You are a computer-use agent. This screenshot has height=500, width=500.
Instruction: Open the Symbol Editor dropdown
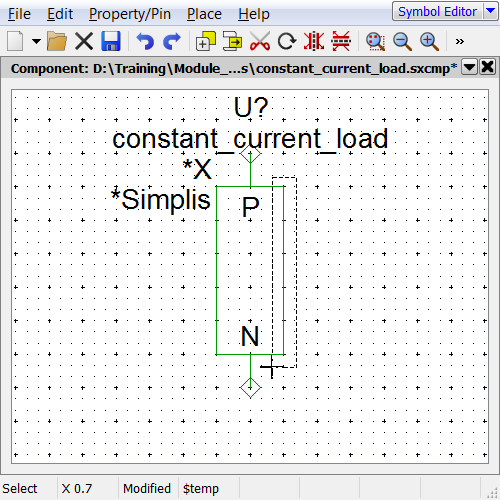490,11
